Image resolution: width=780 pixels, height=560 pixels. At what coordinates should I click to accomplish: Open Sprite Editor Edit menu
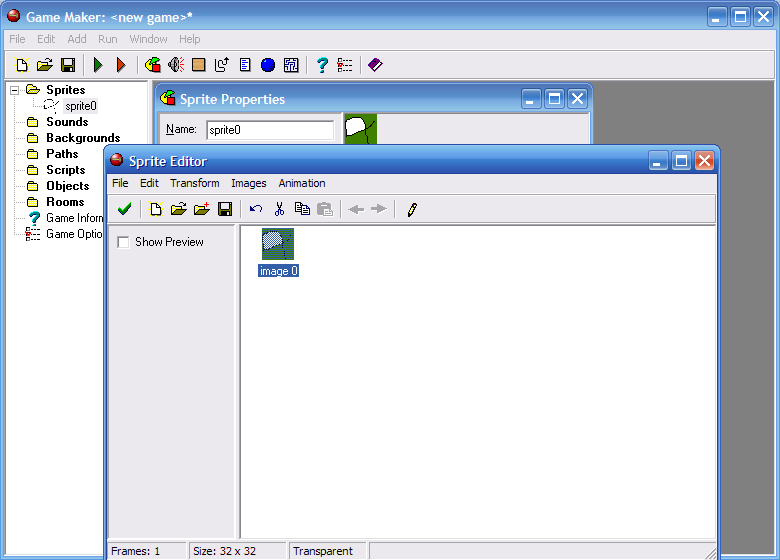coord(149,183)
